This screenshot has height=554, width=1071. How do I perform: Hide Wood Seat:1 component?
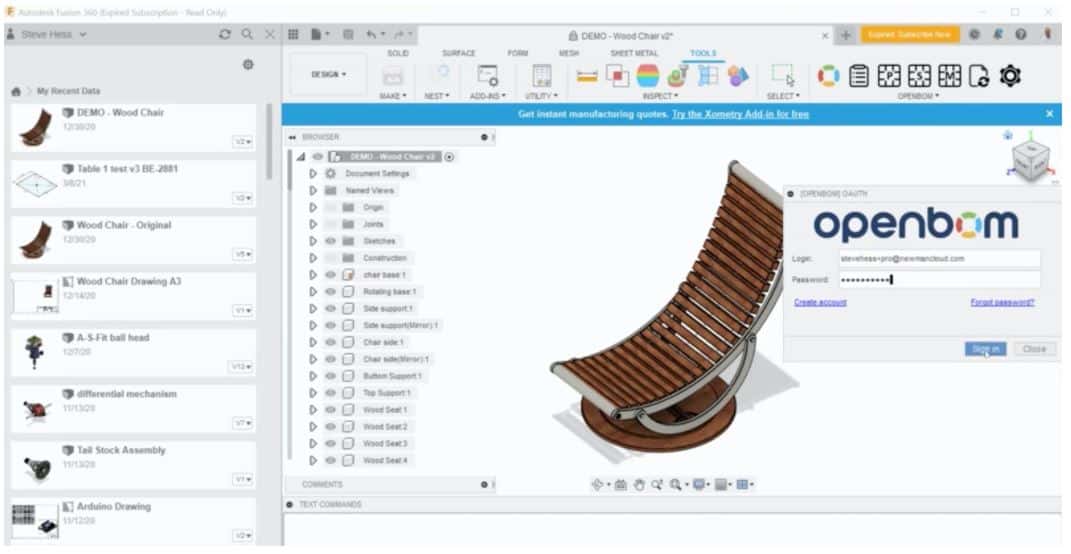pyautogui.click(x=330, y=410)
